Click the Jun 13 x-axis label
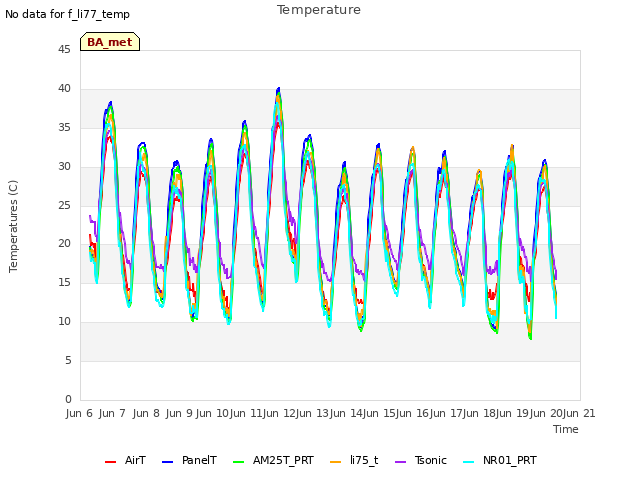The height and width of the screenshot is (480, 640). [x=312, y=413]
